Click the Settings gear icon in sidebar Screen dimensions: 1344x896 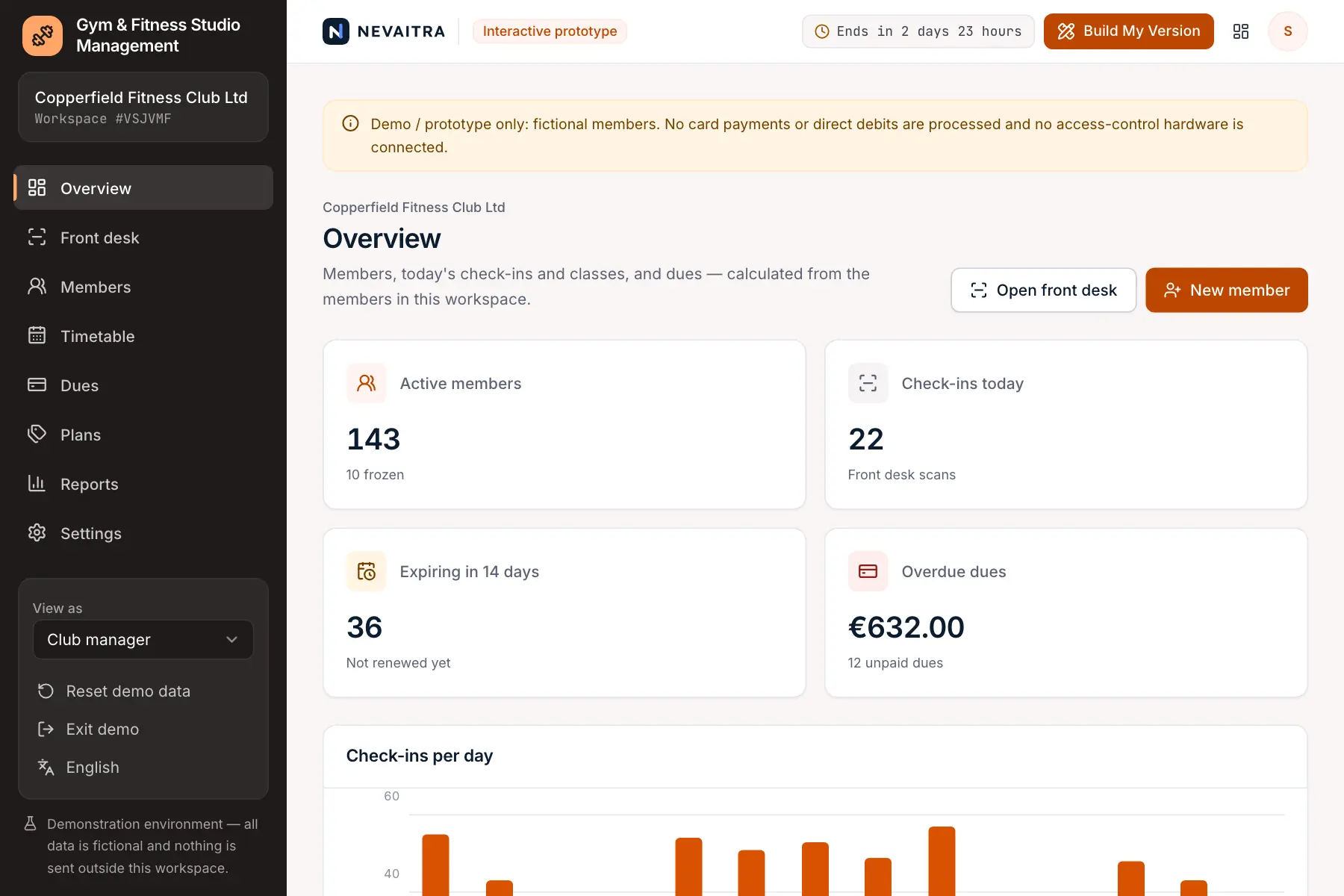tap(37, 533)
